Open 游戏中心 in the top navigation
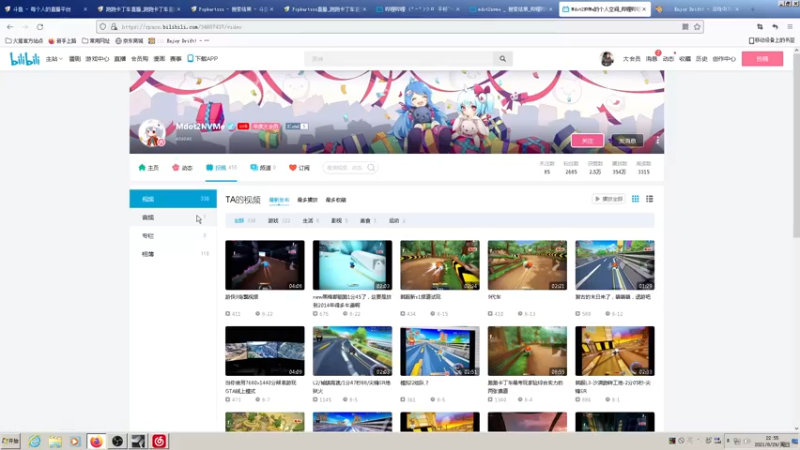 coord(97,59)
